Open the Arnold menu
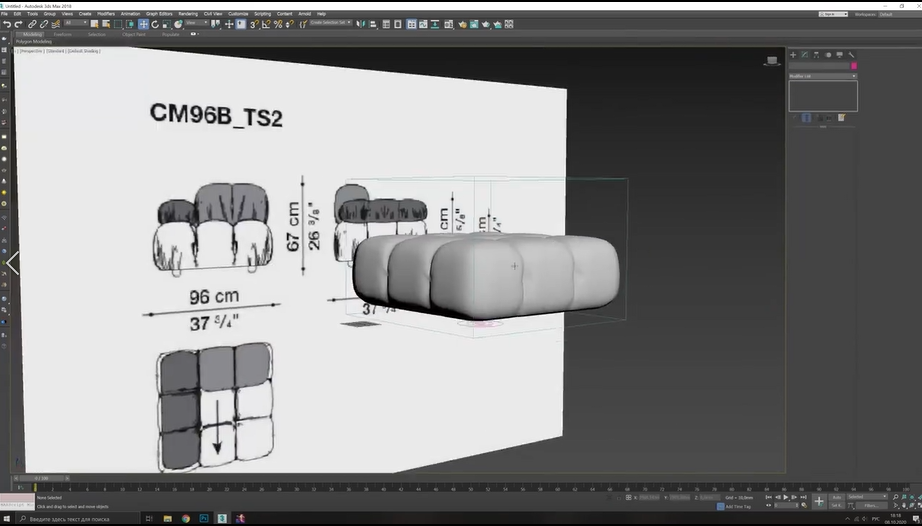 tap(305, 14)
